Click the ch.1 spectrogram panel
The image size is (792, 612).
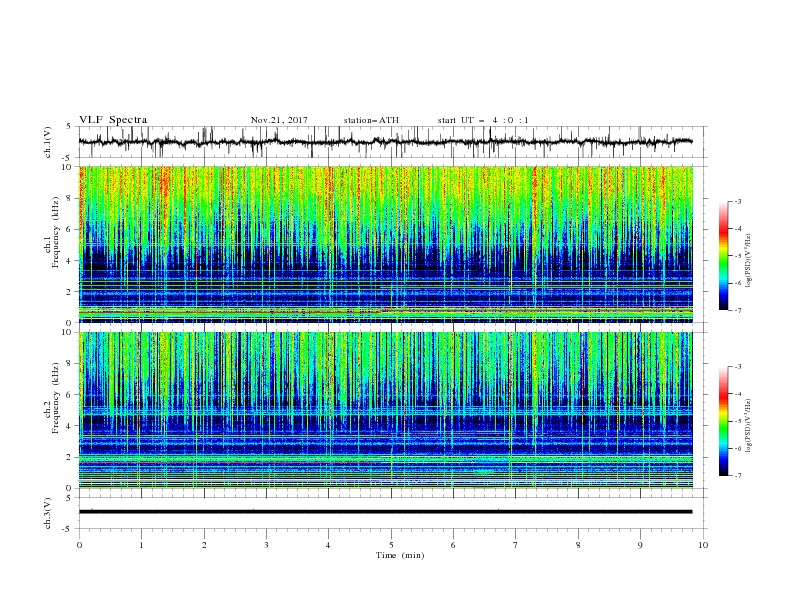(386, 244)
